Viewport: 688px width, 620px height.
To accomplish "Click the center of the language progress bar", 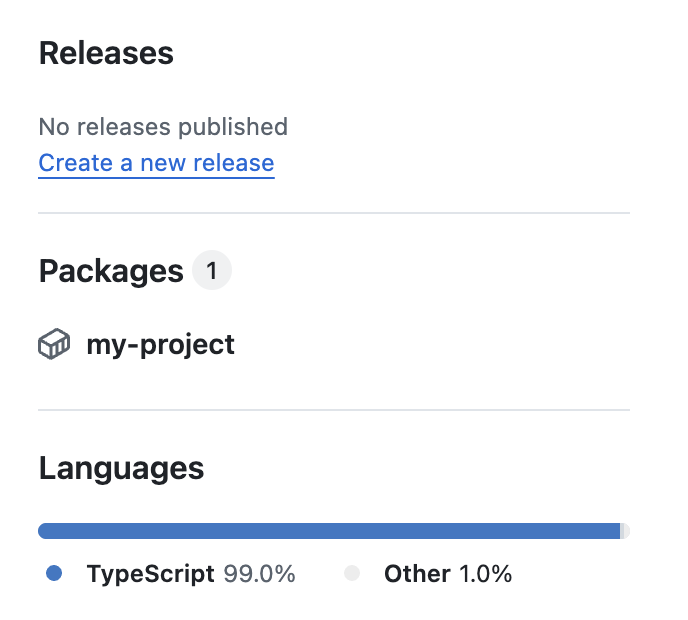I will 334,530.
